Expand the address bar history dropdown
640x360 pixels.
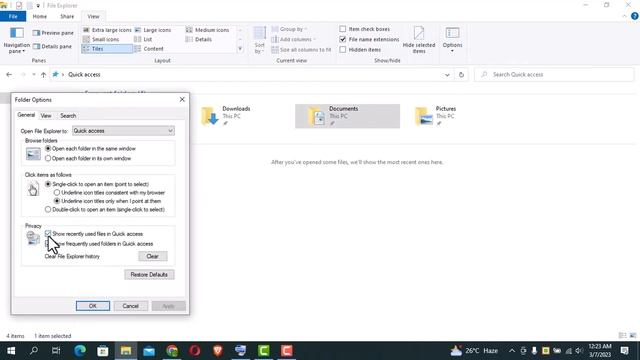(447, 75)
